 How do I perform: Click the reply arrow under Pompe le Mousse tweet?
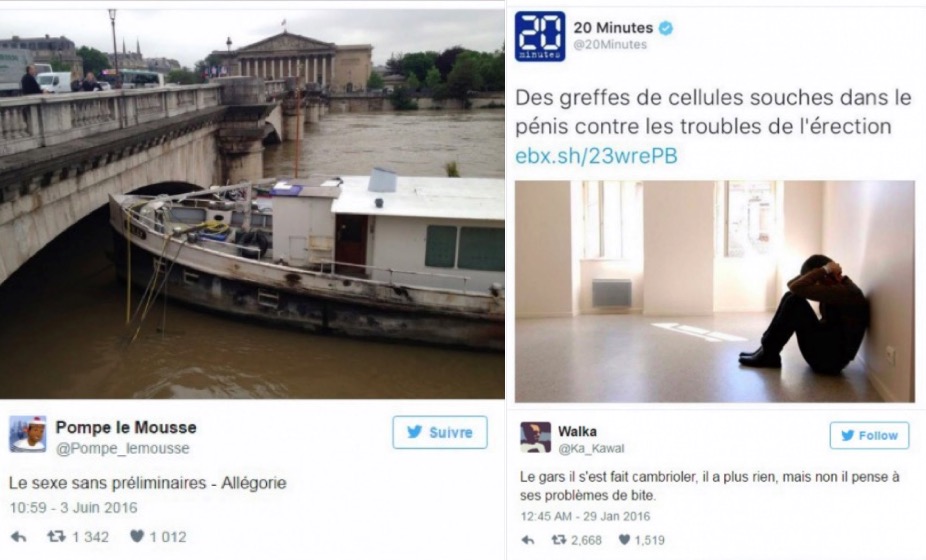click(18, 537)
